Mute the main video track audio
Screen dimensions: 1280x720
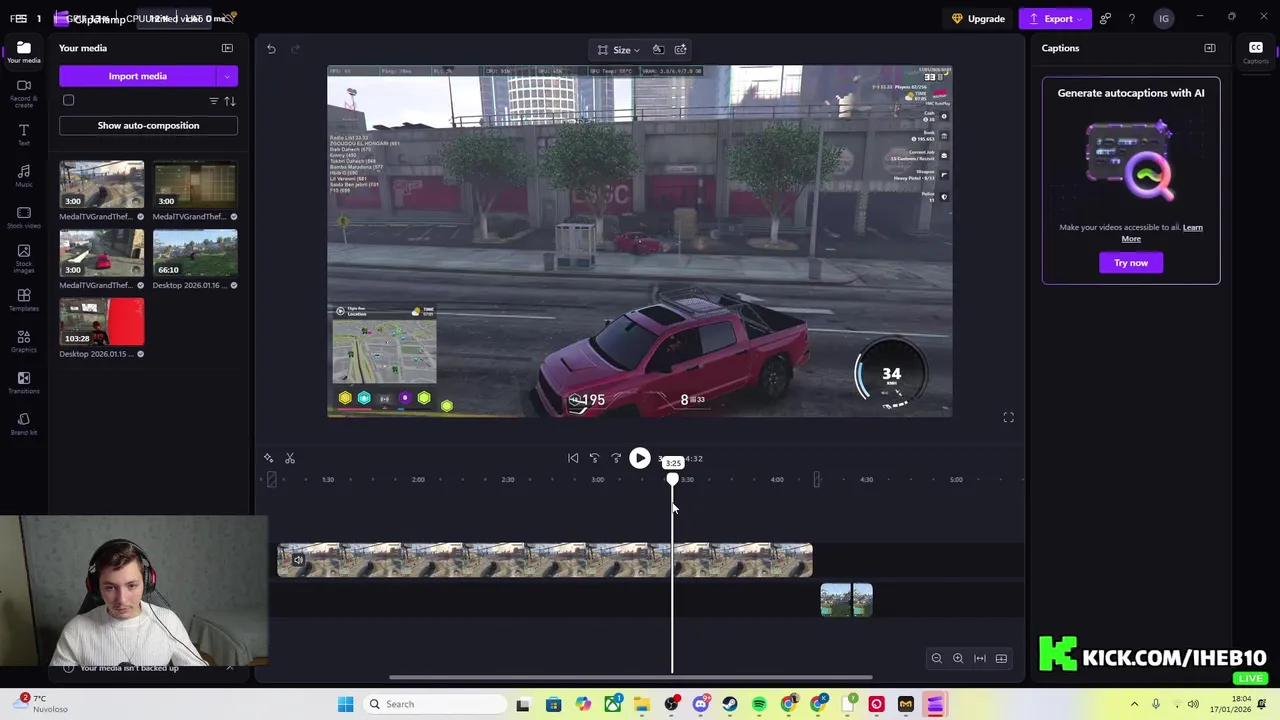[298, 560]
